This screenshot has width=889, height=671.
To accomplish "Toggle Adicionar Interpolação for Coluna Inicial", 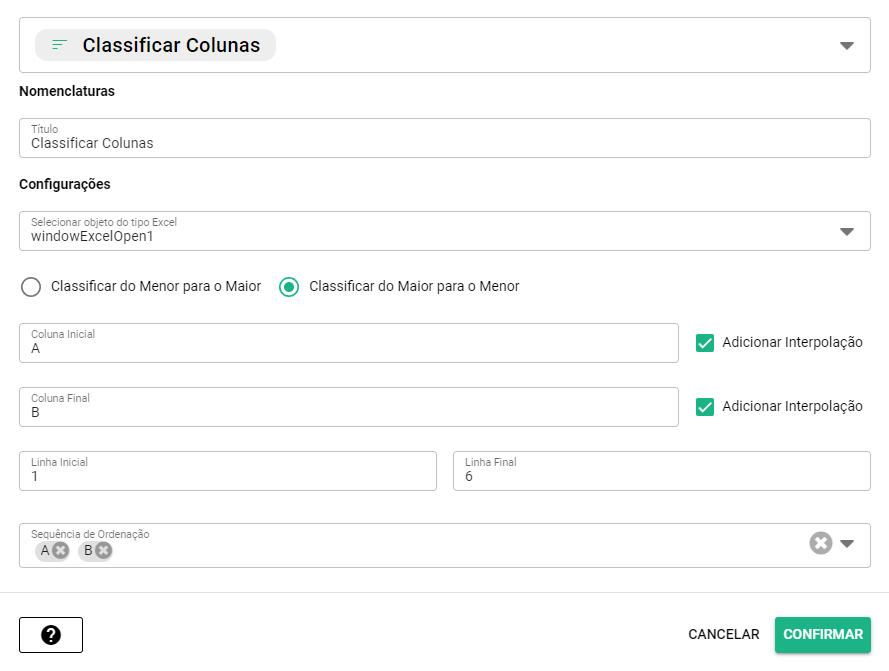I will [705, 343].
